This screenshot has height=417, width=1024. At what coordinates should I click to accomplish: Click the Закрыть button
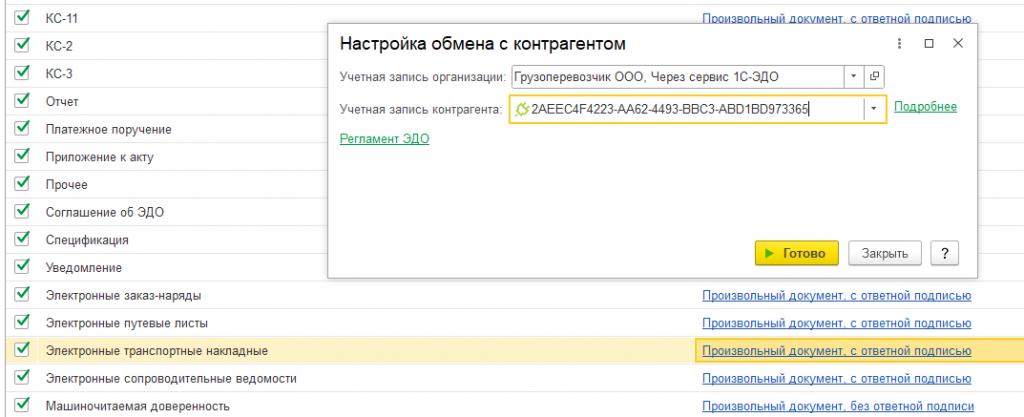click(x=885, y=253)
